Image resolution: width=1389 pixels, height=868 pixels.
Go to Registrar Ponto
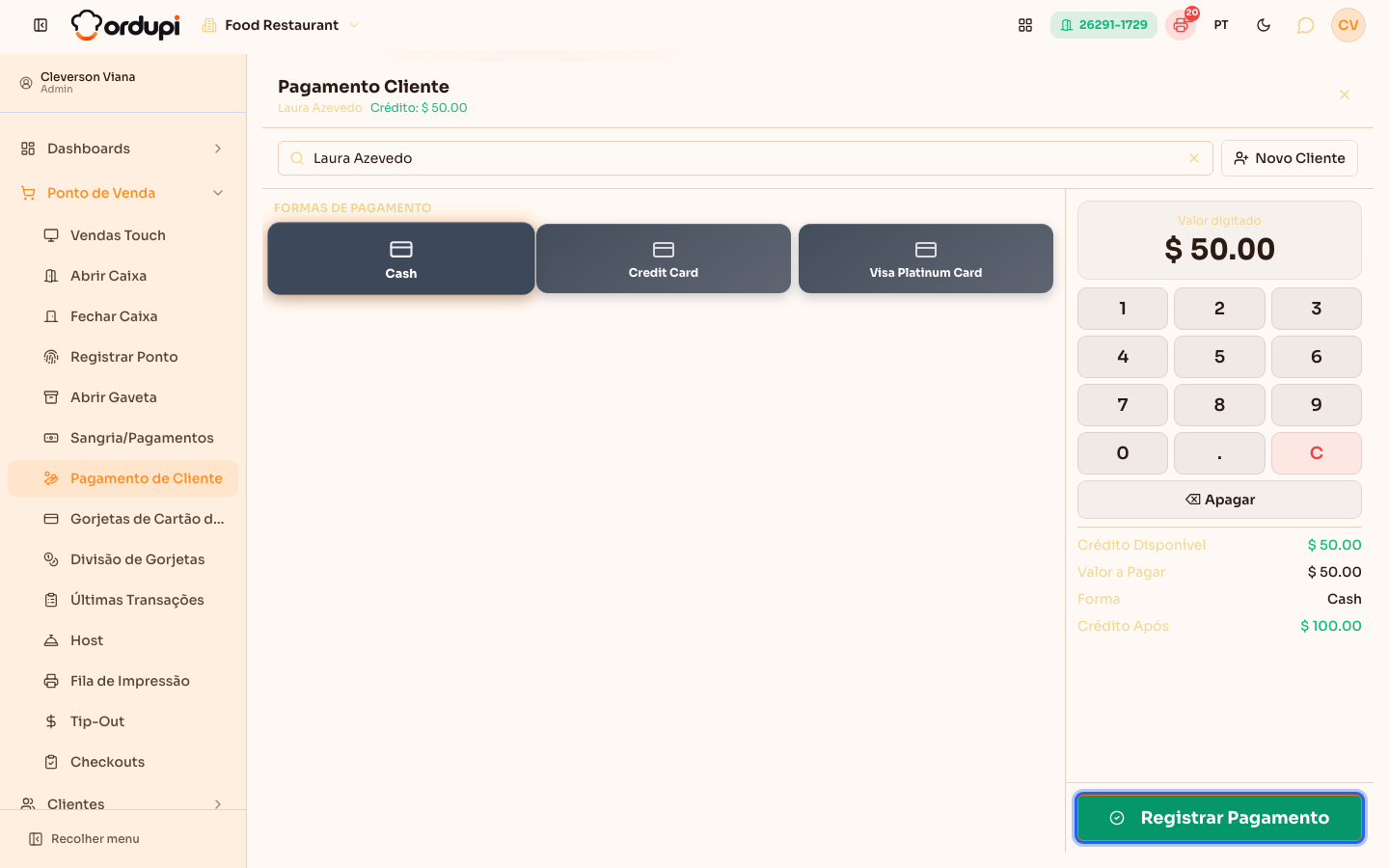(x=123, y=357)
